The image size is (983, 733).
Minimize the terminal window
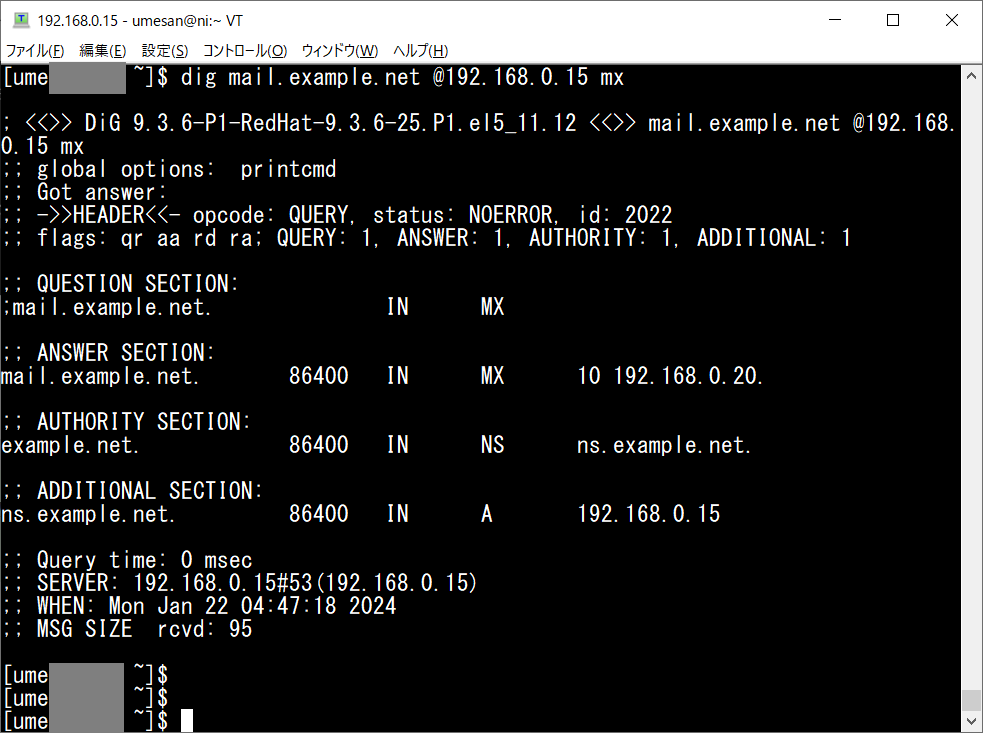(834, 20)
